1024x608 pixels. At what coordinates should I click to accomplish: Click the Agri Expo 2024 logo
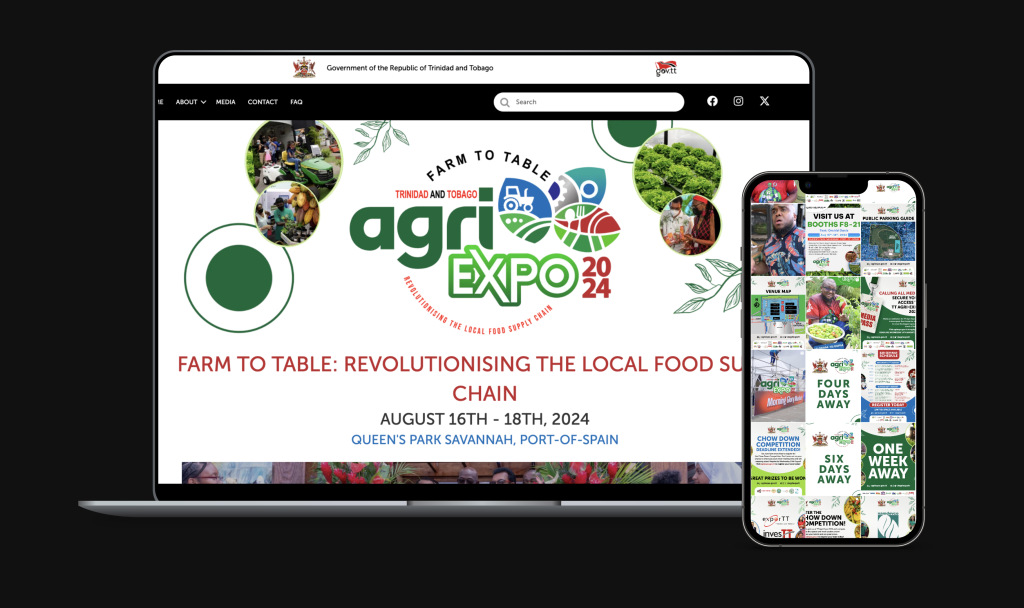coord(485,242)
